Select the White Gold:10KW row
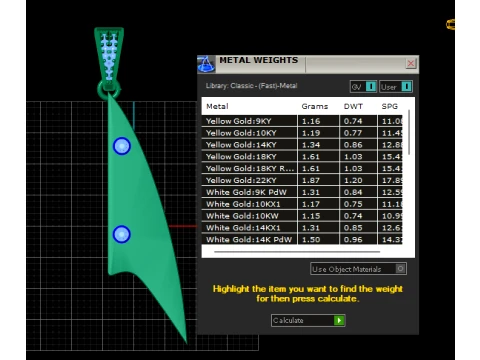Image resolution: width=480 pixels, height=360 pixels. click(302, 216)
